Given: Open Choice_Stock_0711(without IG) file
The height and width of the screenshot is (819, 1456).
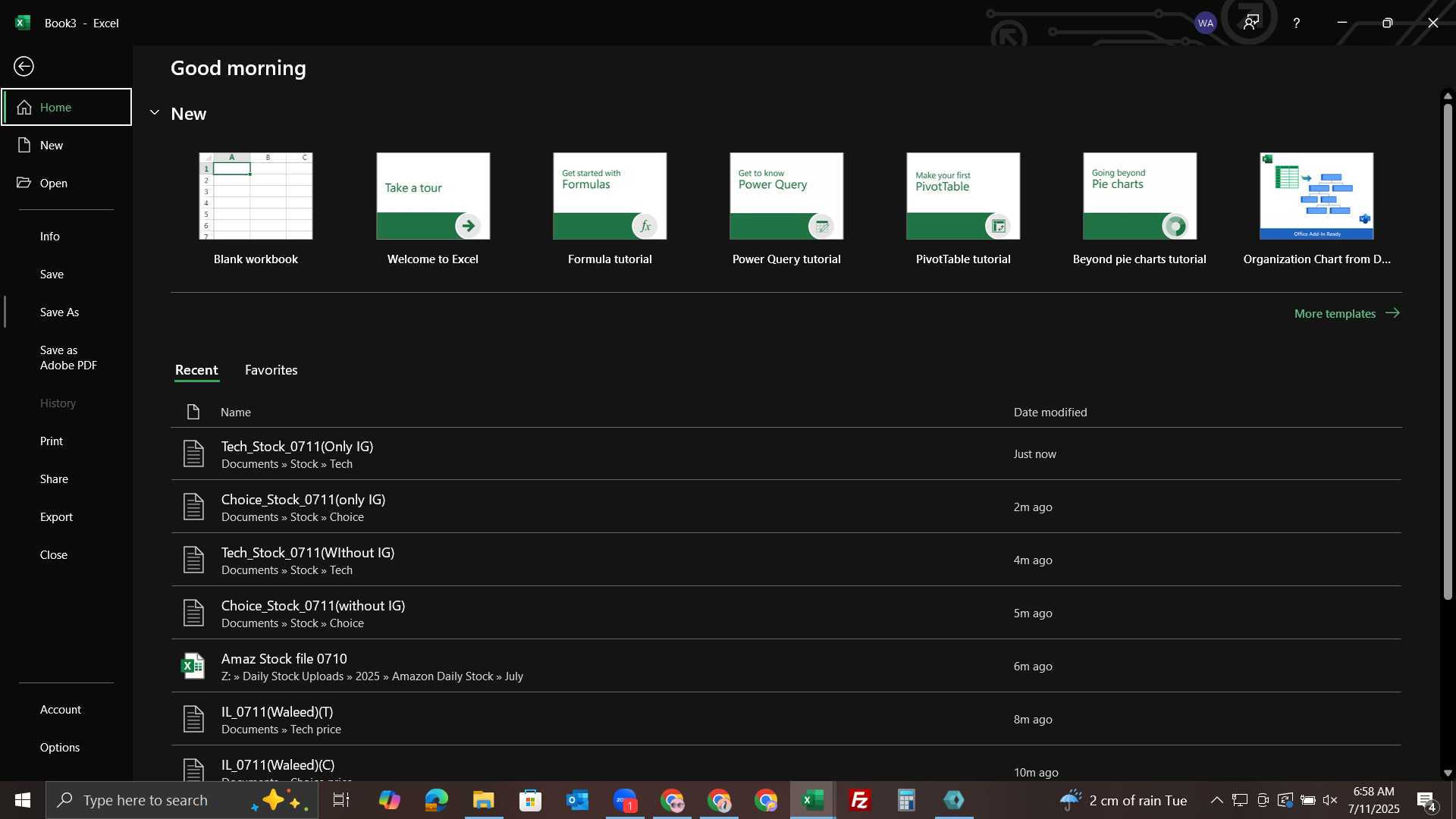Looking at the screenshot, I should (x=786, y=613).
